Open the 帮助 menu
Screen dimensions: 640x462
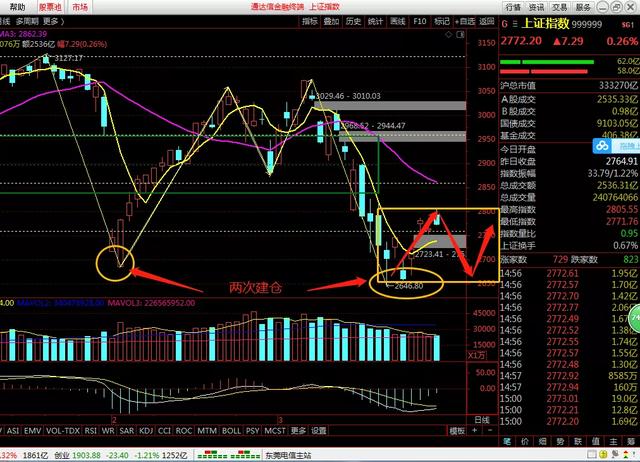coord(17,7)
